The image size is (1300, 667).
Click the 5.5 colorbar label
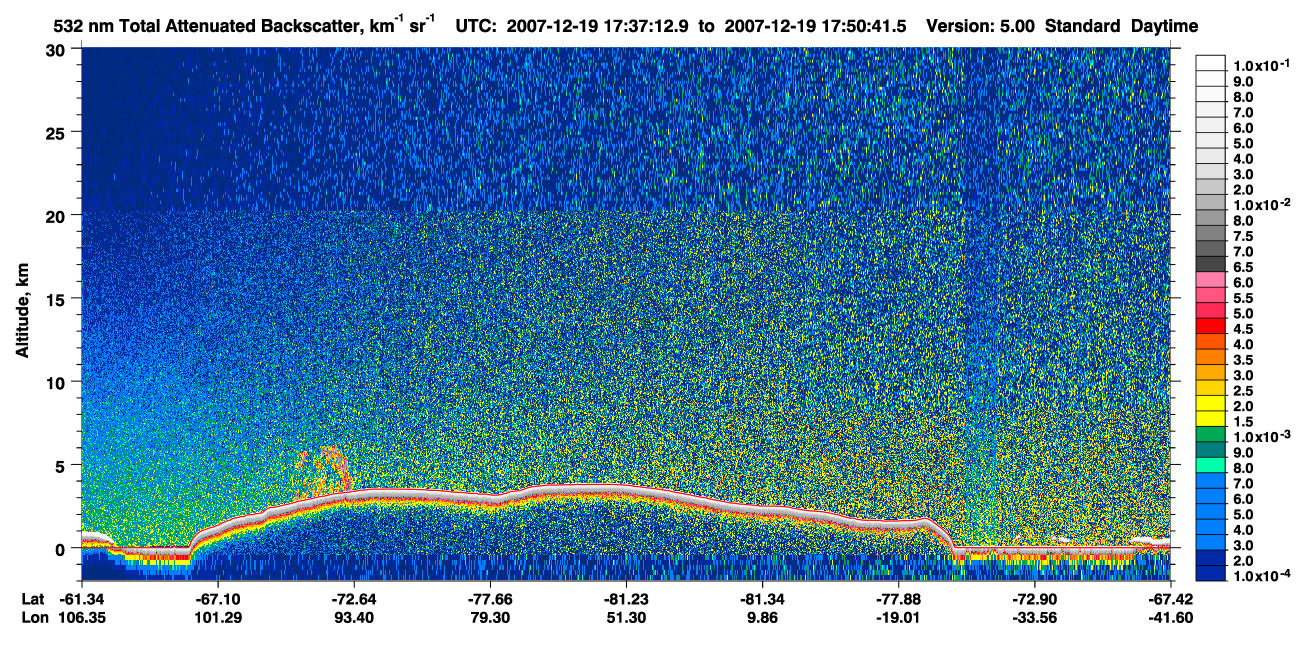click(1243, 299)
